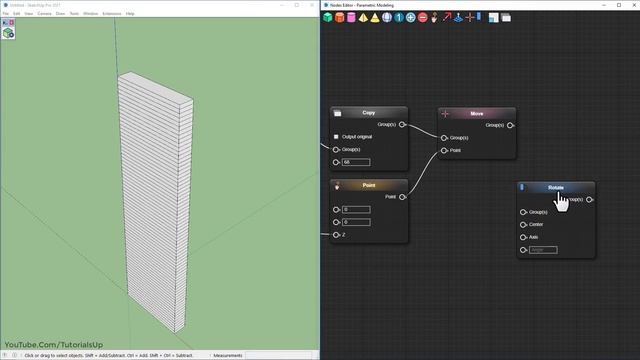Screen dimensions: 640x360
Task: Click the Rotate node's Axis input socket
Action: 523,238
